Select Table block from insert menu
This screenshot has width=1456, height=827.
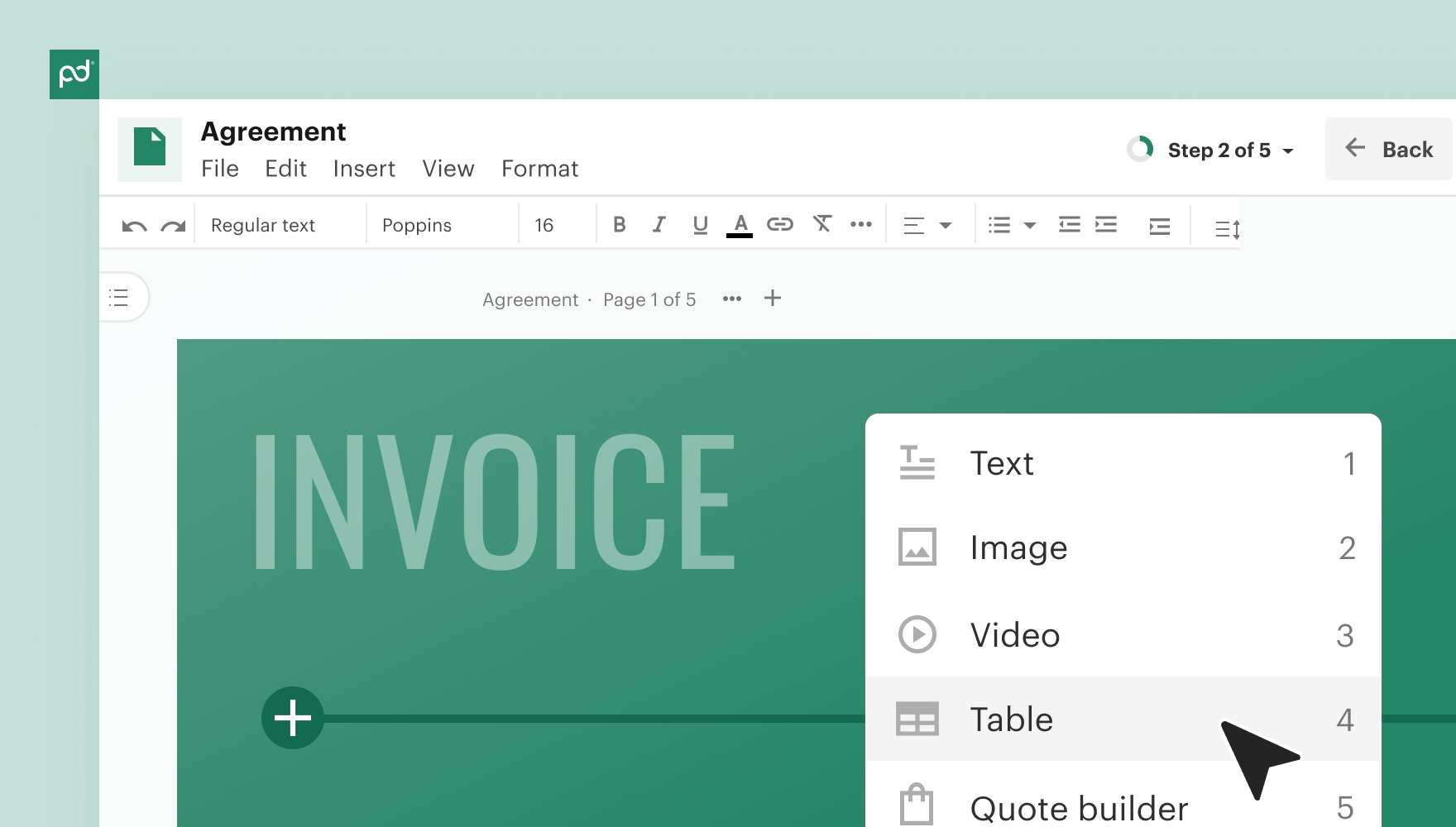pyautogui.click(x=1123, y=719)
